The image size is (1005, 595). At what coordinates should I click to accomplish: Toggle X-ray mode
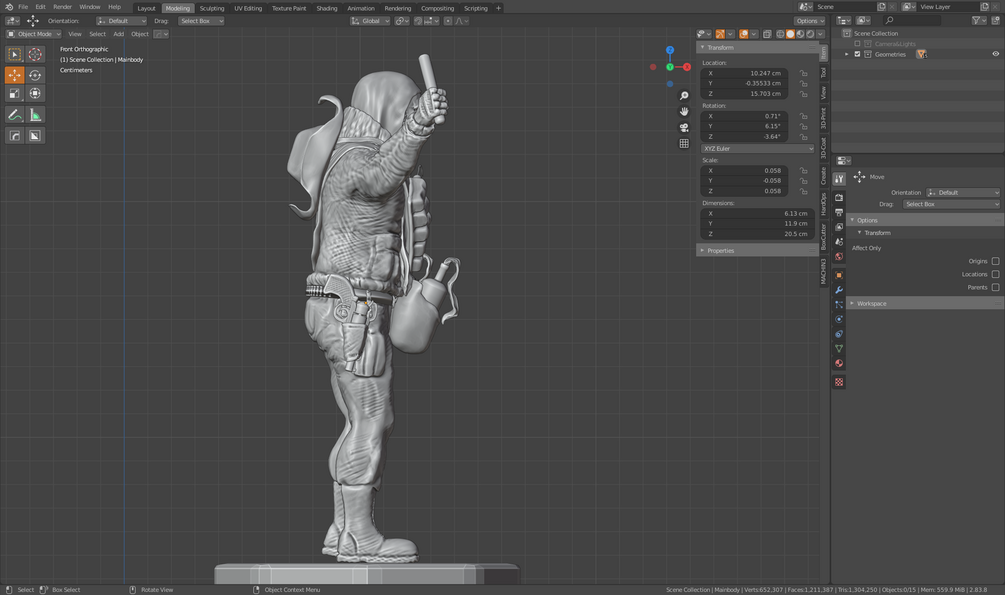click(x=767, y=34)
